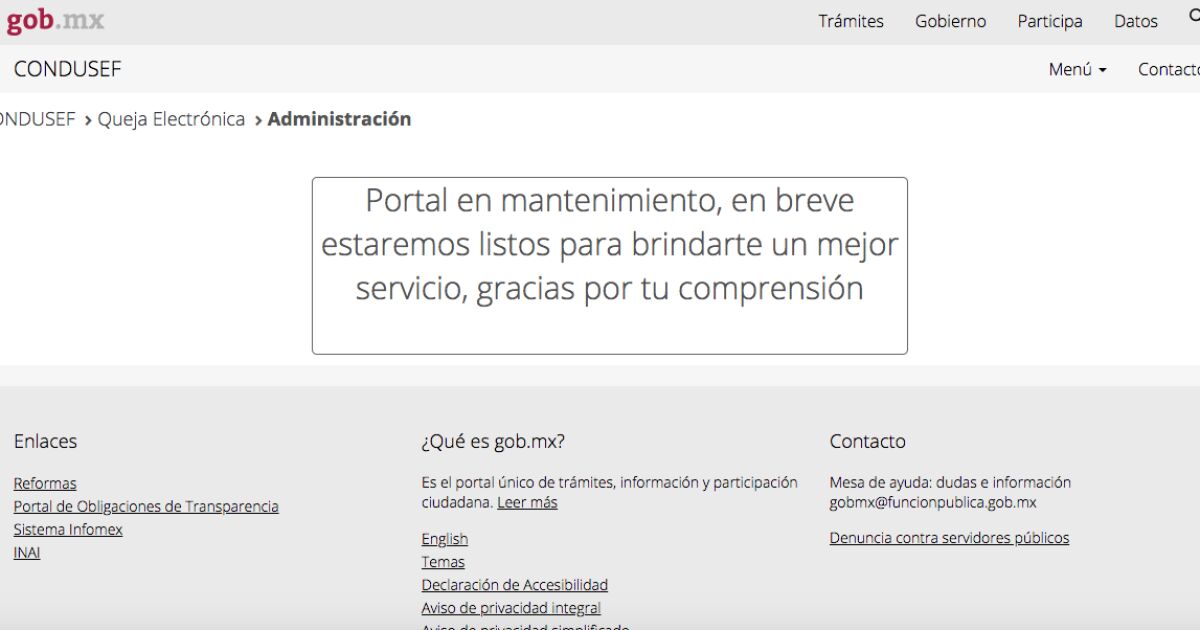The image size is (1200, 630).
Task: Click the gobmx@funcionpublica.gob.mx email text
Action: pyautogui.click(x=933, y=502)
